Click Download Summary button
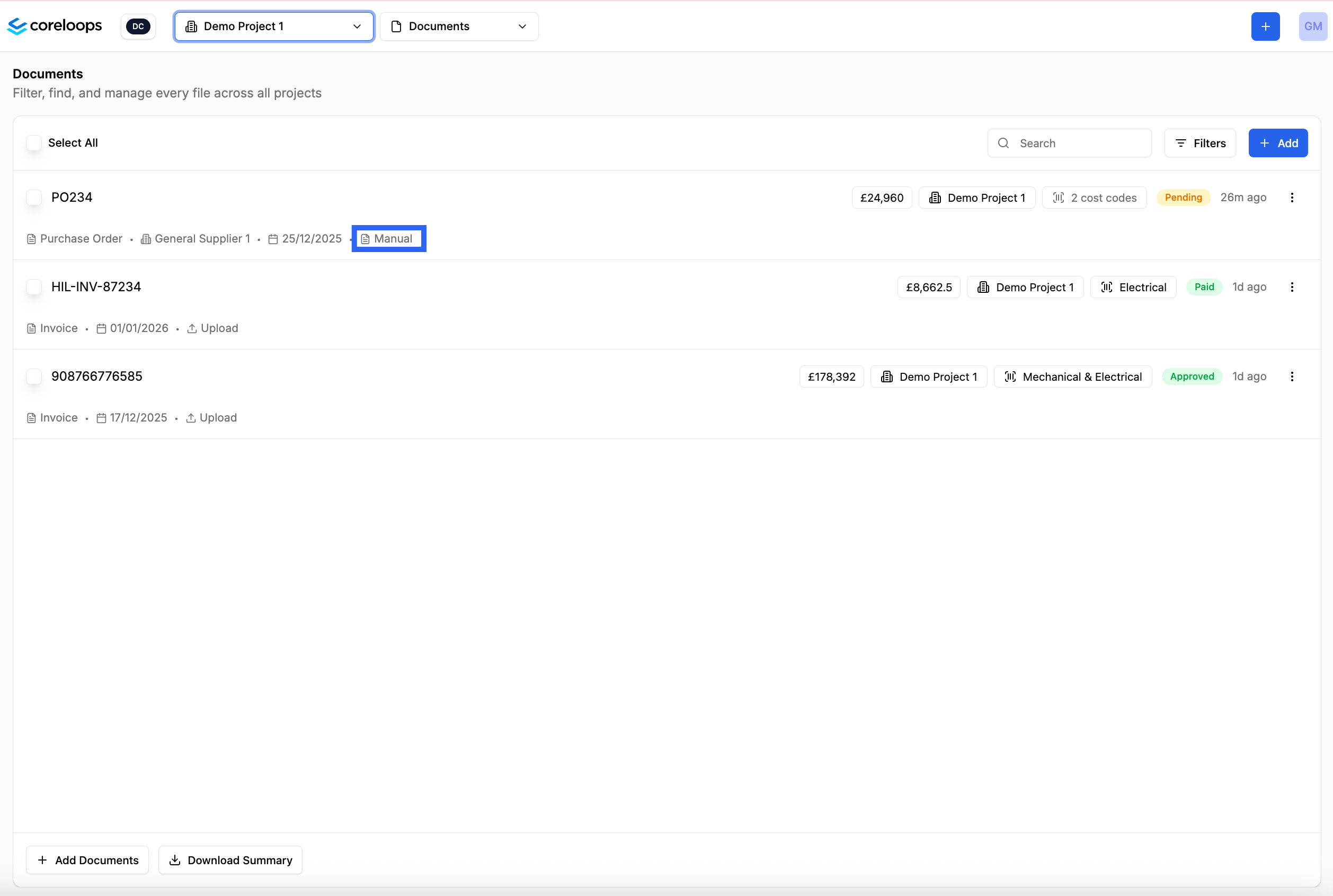Viewport: 1333px width, 896px height. pos(230,860)
